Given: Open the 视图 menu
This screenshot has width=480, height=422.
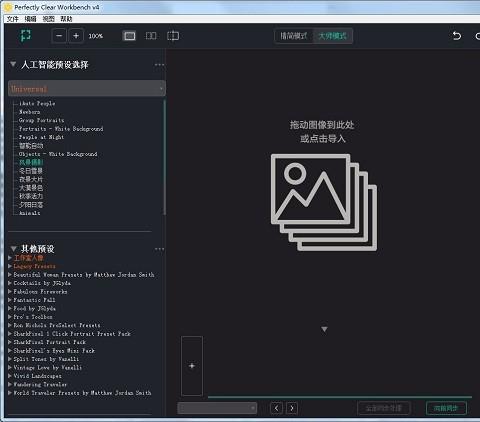Looking at the screenshot, I should click(48, 19).
